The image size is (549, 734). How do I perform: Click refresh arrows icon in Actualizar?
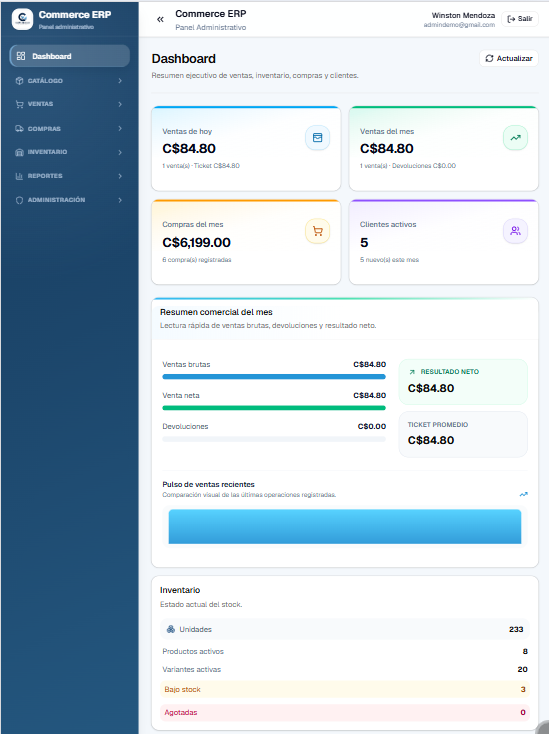[490, 59]
